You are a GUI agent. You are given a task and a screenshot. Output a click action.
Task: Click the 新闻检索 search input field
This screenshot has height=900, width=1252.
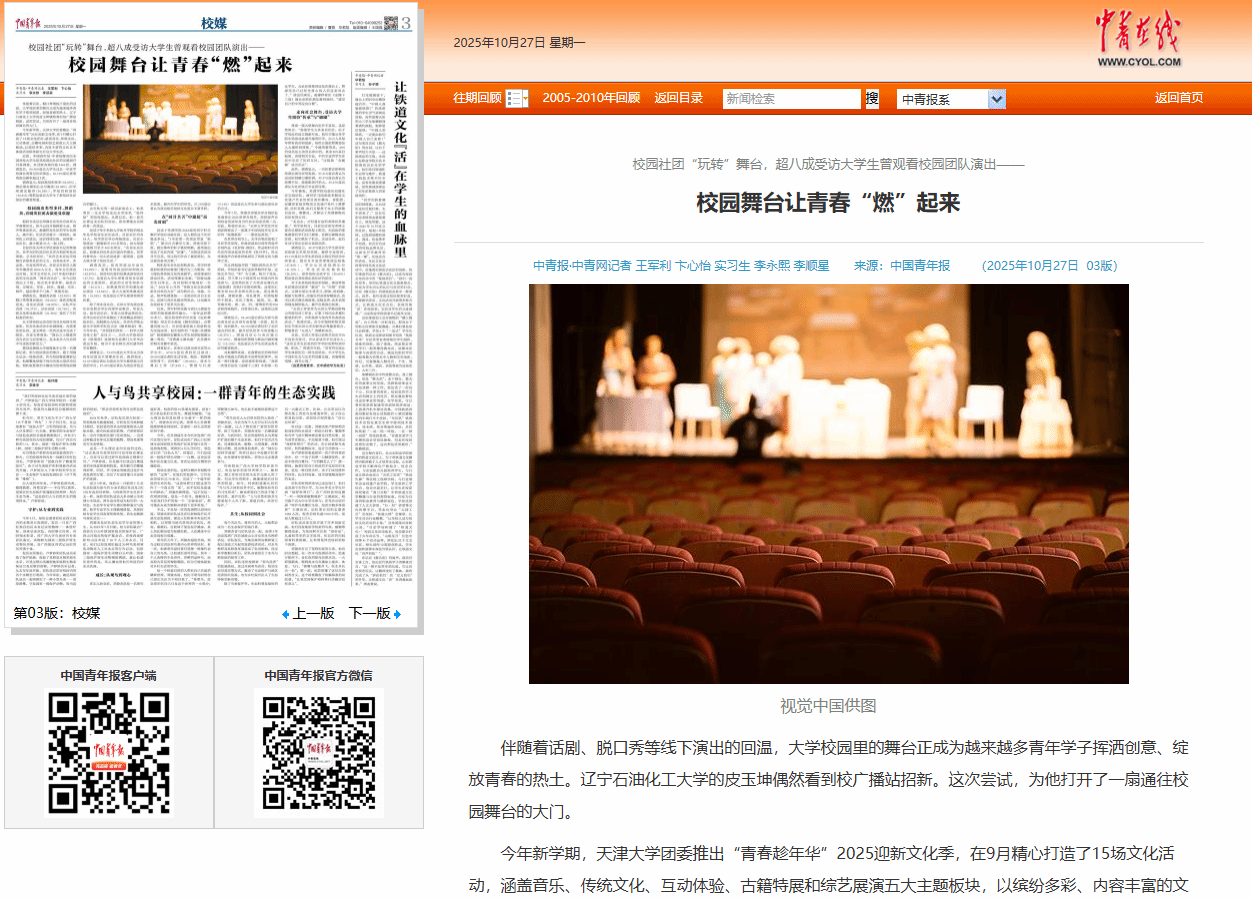(x=791, y=99)
